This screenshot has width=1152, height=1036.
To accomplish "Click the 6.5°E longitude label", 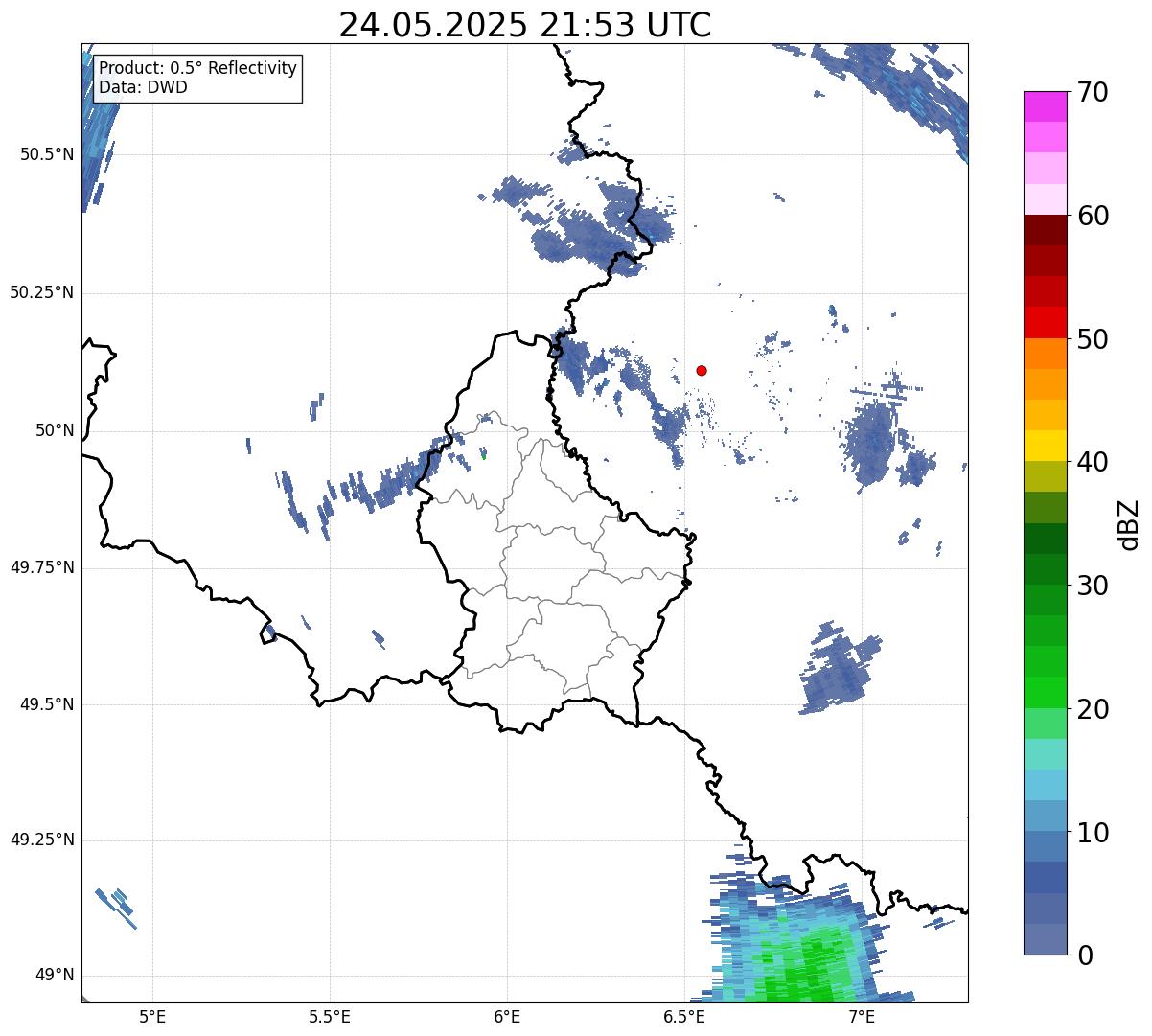I will 685,1016.
